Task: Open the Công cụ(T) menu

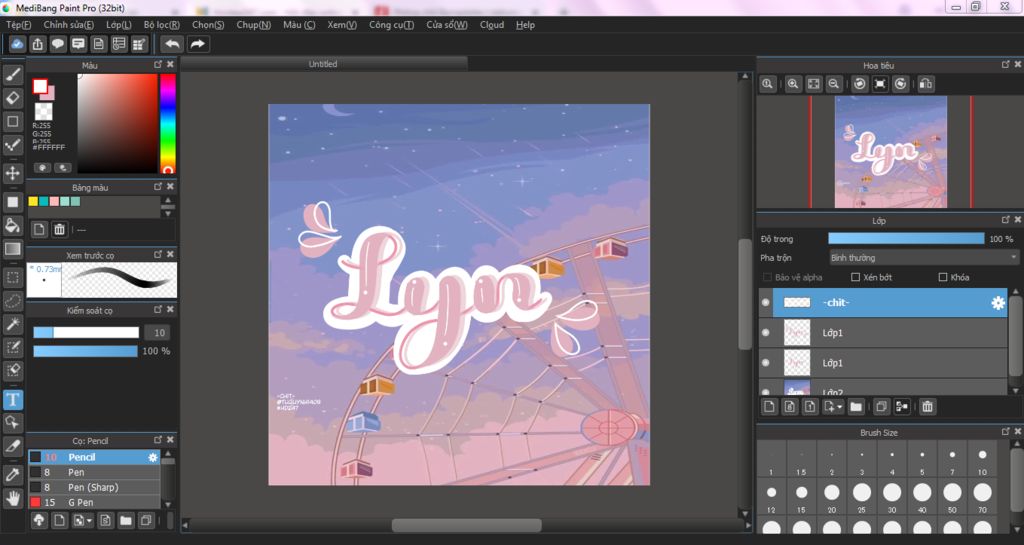Action: coord(391,25)
